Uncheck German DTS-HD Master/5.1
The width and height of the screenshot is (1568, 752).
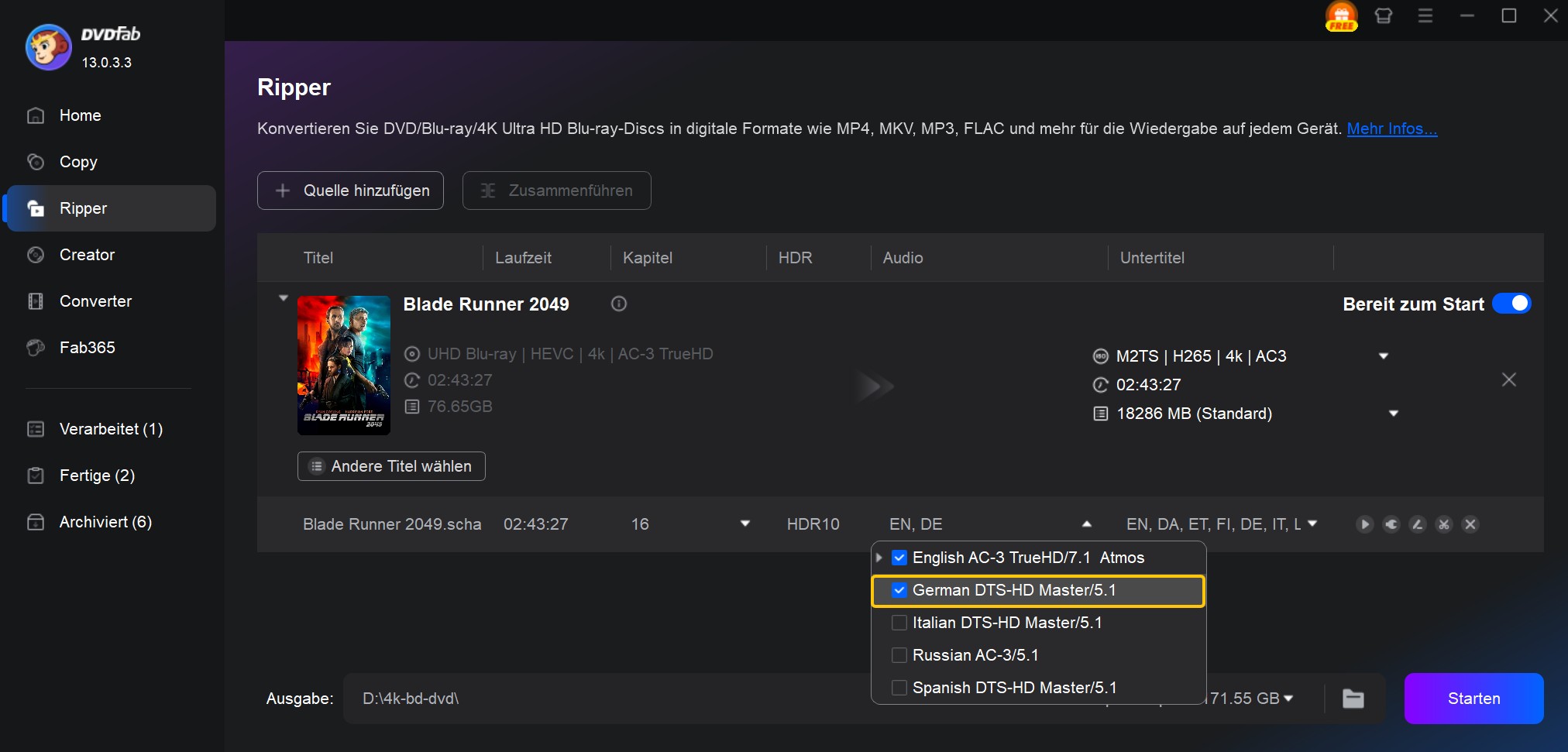(899, 590)
